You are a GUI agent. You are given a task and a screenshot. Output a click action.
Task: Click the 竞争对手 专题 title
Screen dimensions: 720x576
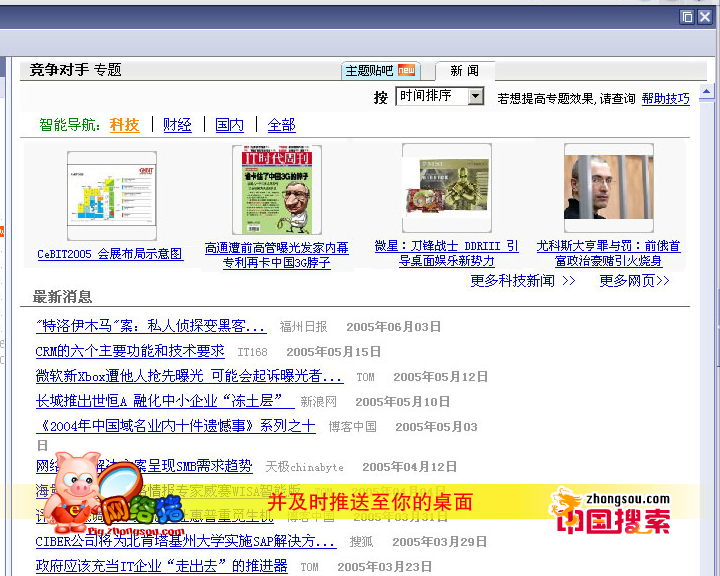76,70
